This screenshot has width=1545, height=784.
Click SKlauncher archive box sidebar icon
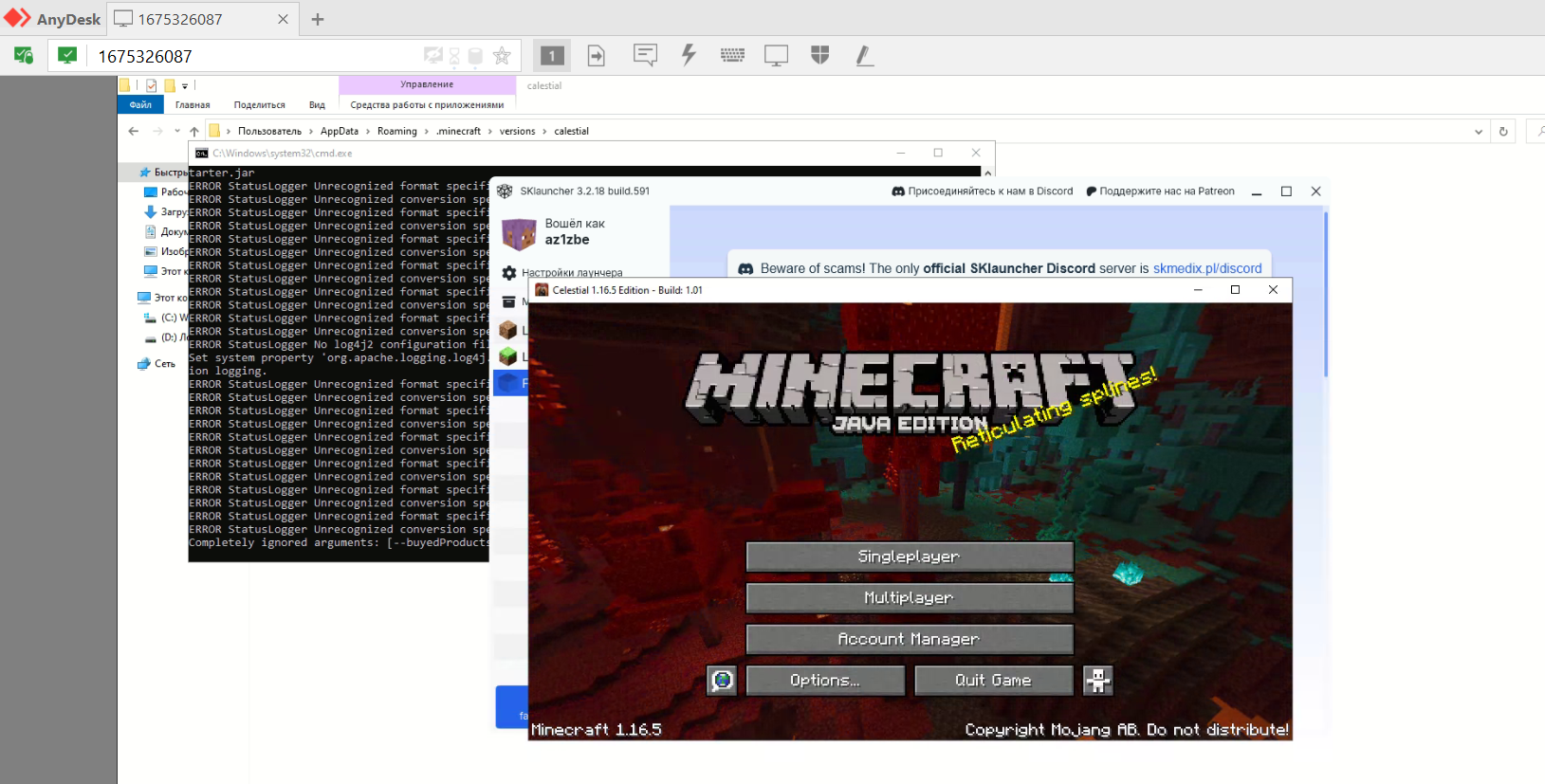coord(508,301)
